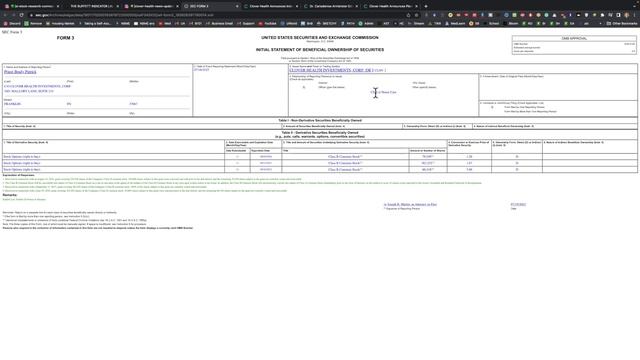This screenshot has width=640, height=360.
Task: Go back with browser back arrow
Action: click(x=5, y=15)
